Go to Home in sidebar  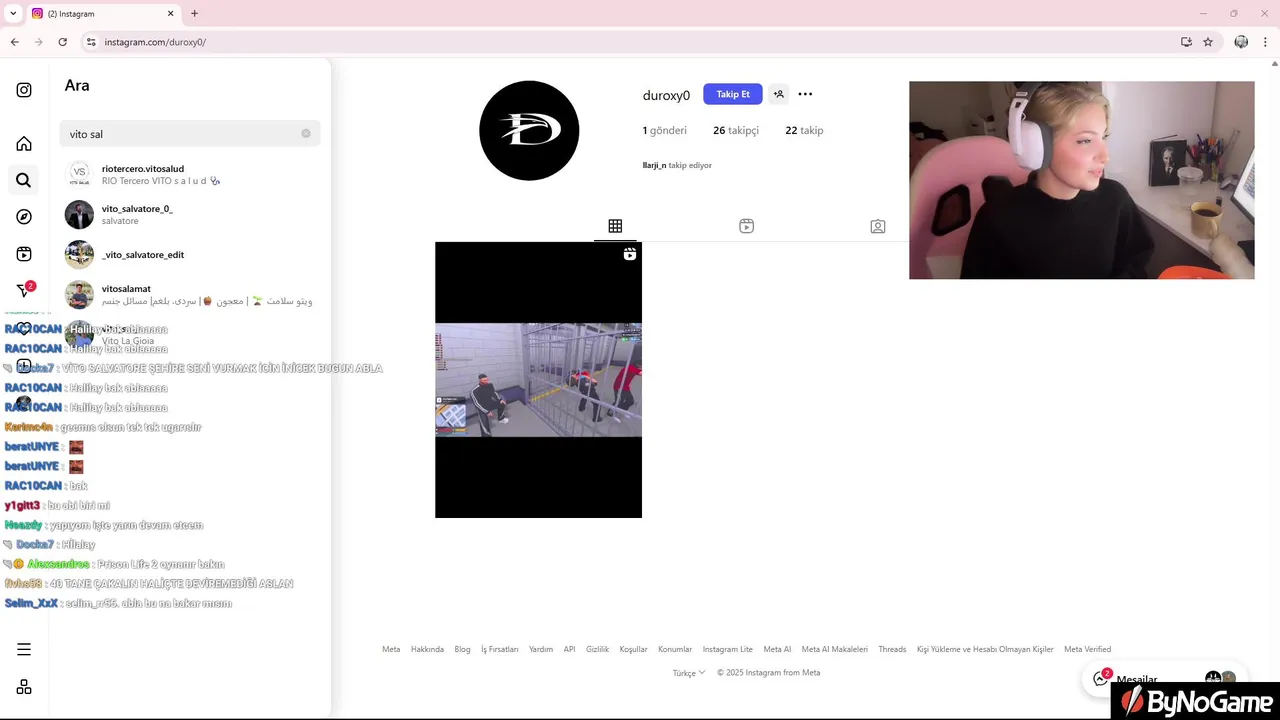click(x=24, y=144)
